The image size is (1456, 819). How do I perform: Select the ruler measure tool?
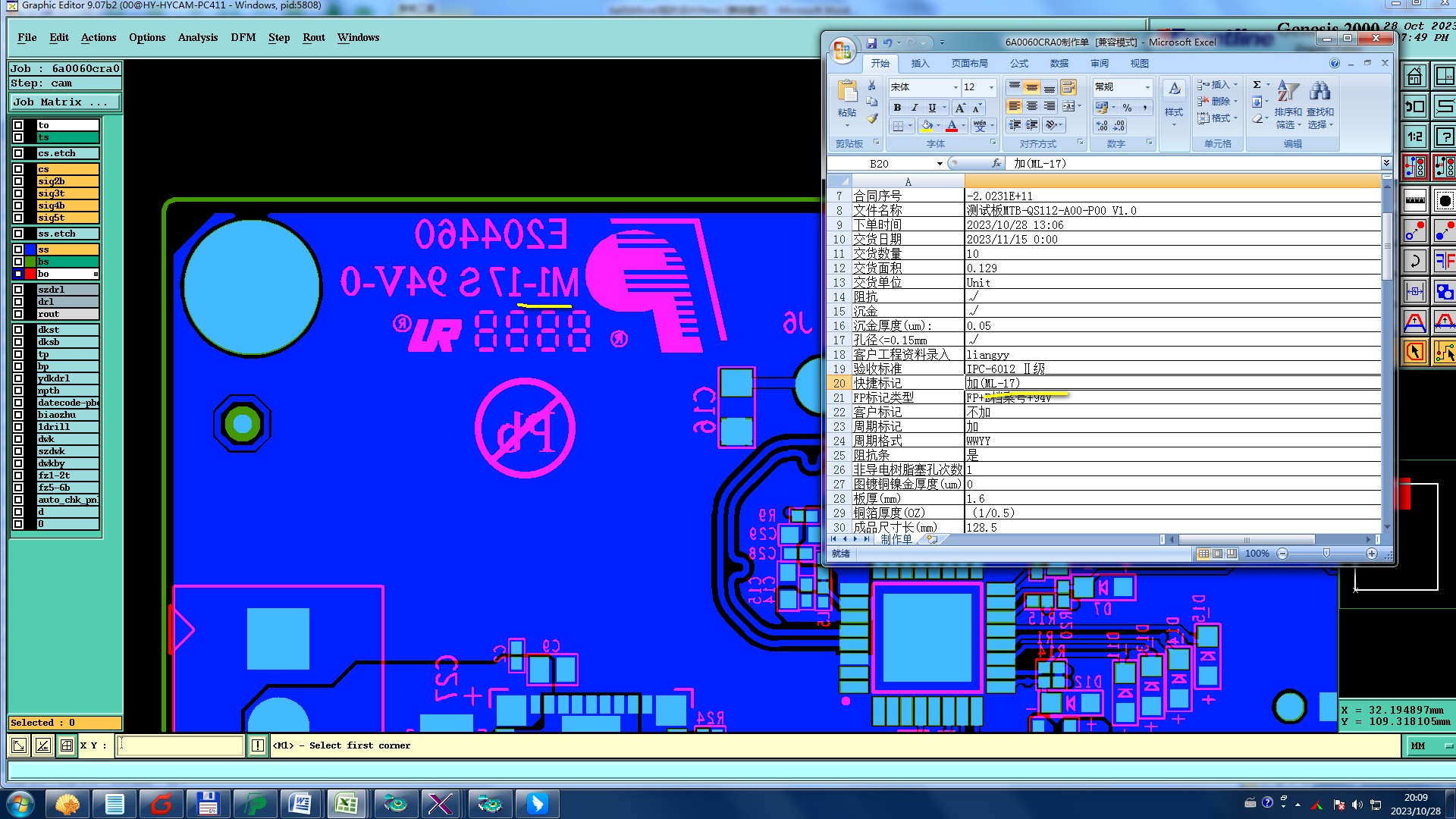[x=1415, y=200]
